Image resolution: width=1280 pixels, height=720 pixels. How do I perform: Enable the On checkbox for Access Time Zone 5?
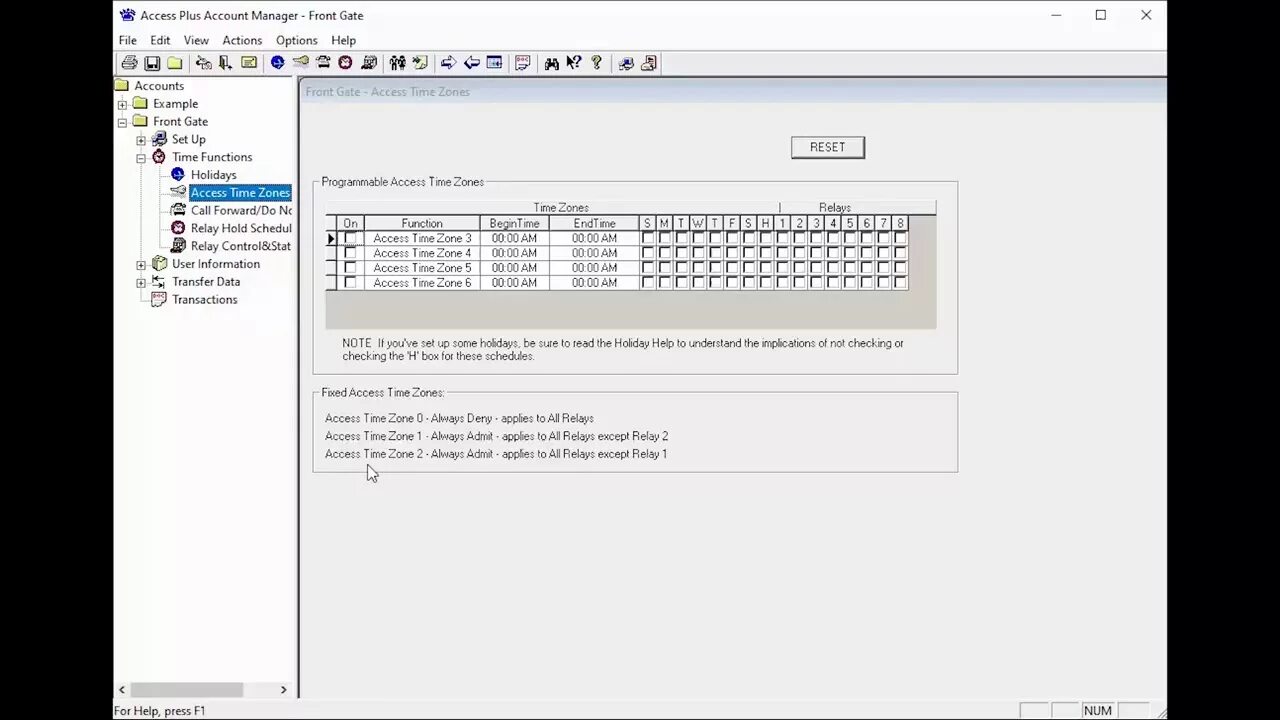tap(350, 268)
